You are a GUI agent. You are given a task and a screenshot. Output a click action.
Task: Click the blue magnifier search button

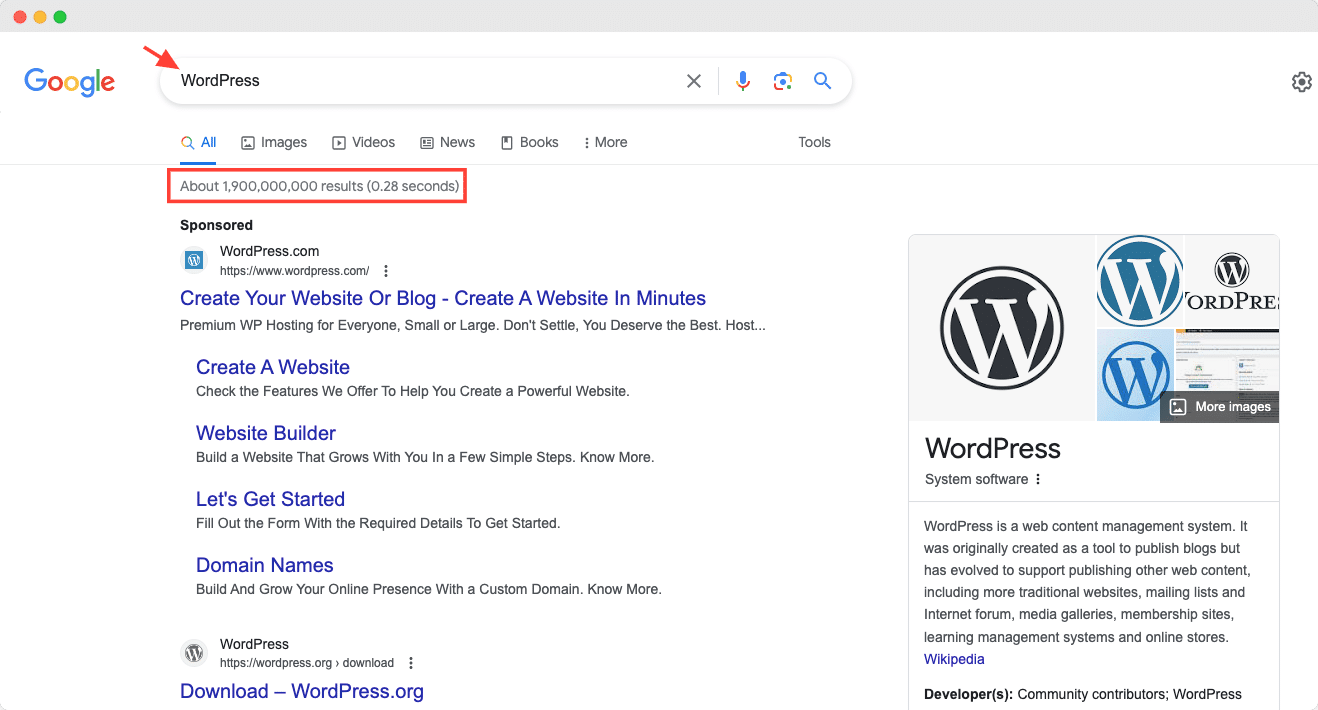click(x=823, y=81)
